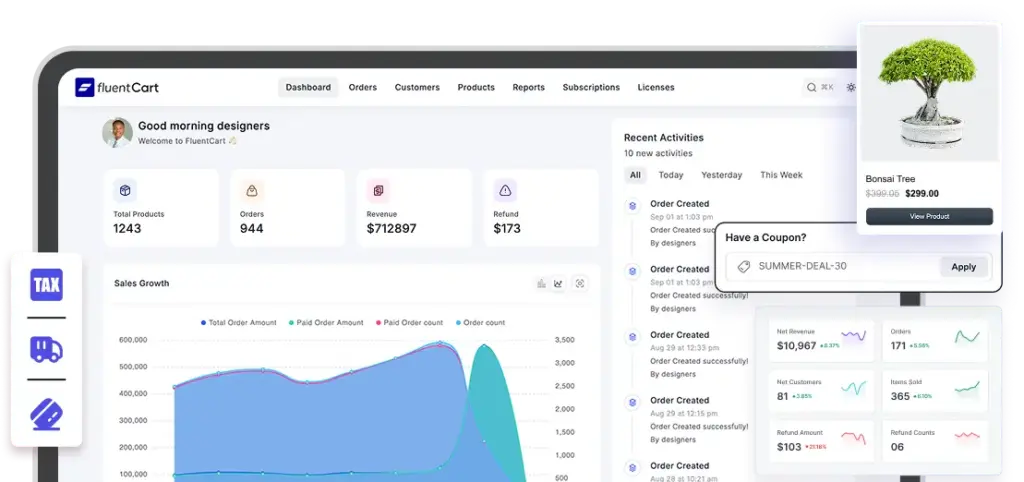Switch Sales Growth to line chart
This screenshot has height=482, width=1024.
(x=558, y=283)
